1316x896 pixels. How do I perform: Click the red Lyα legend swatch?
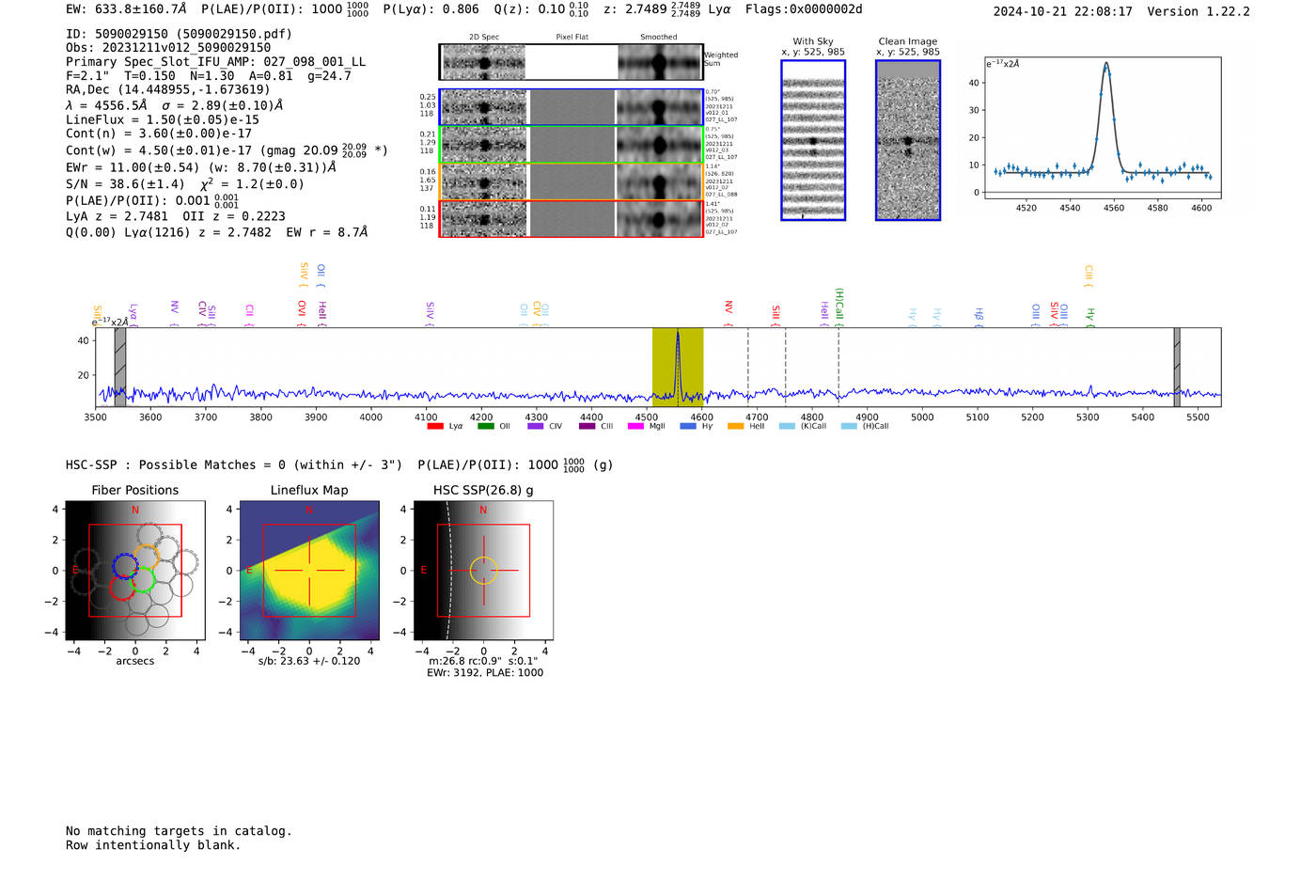tap(435, 427)
